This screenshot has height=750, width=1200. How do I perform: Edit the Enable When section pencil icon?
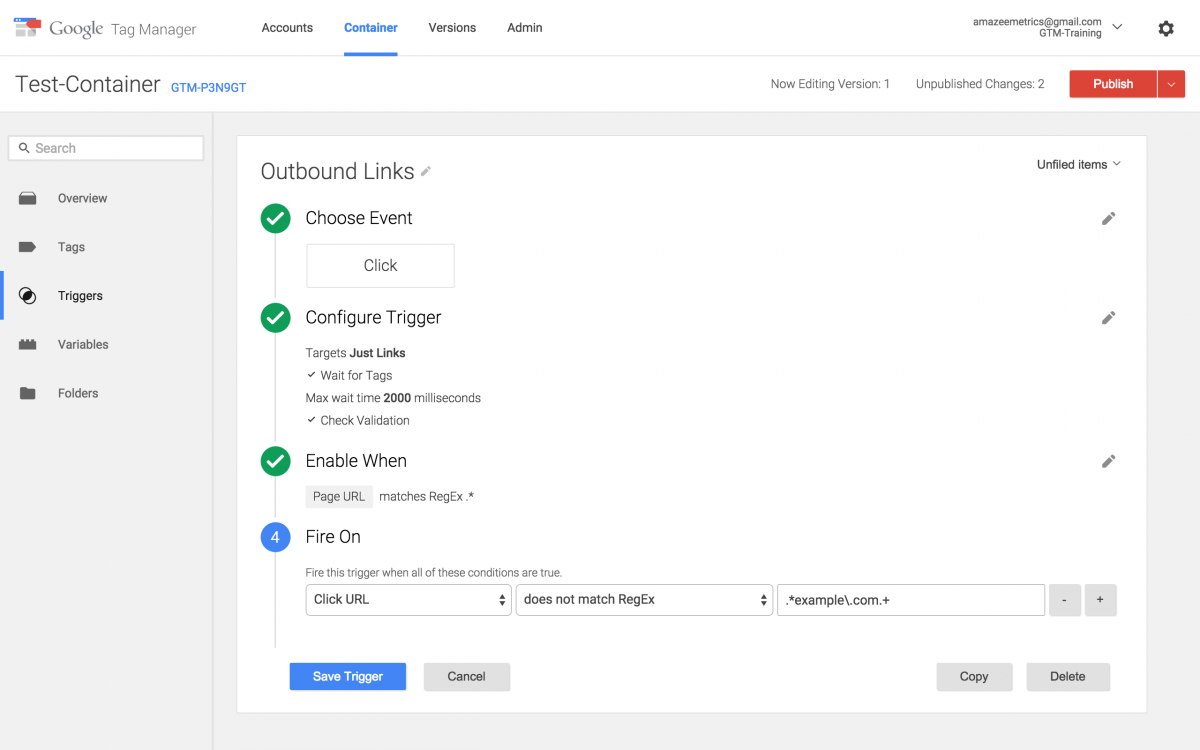[x=1108, y=461]
